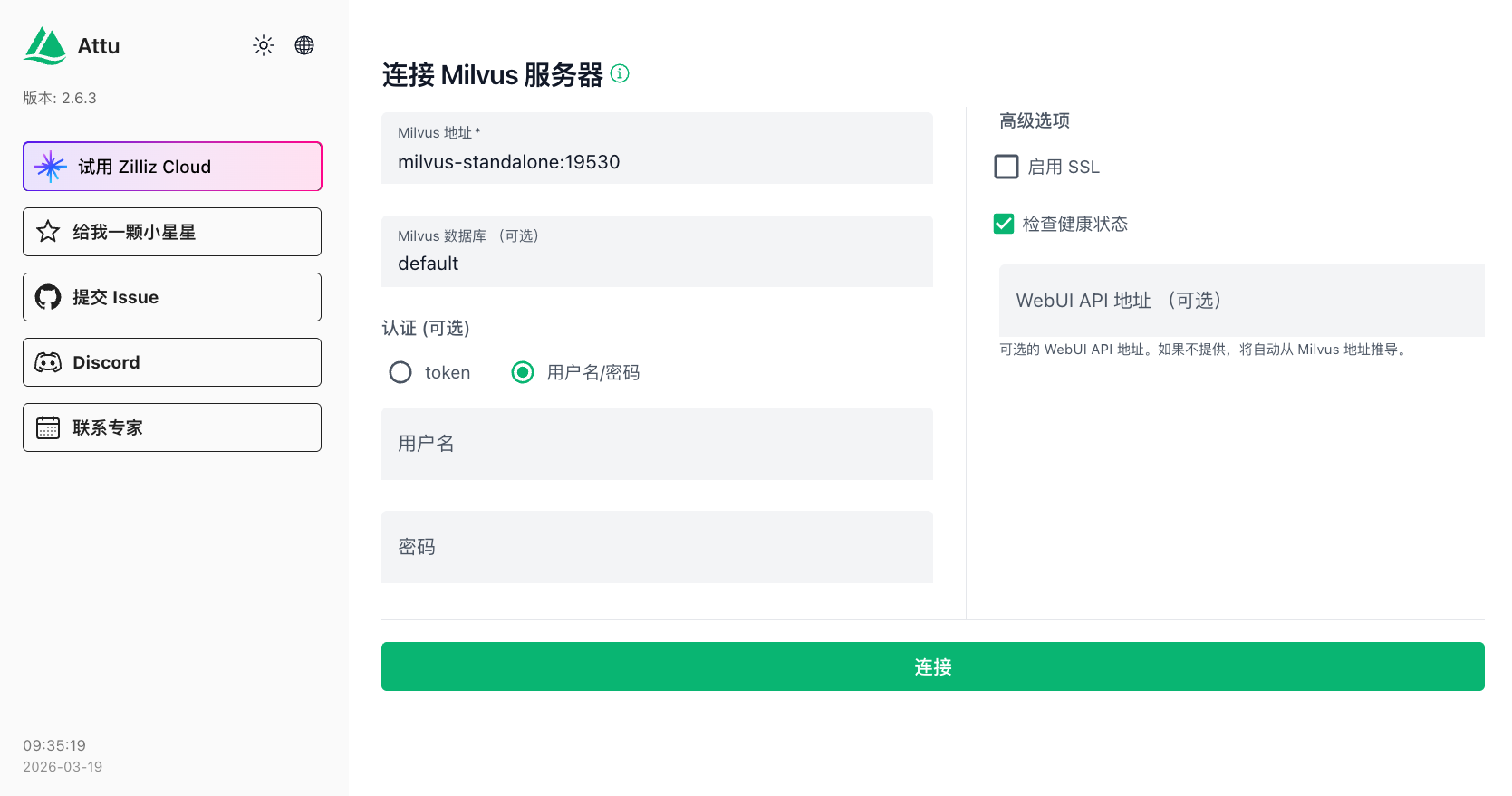Screen dimensions: 1512x796
Task: Open the language globe icon
Action: click(x=304, y=45)
